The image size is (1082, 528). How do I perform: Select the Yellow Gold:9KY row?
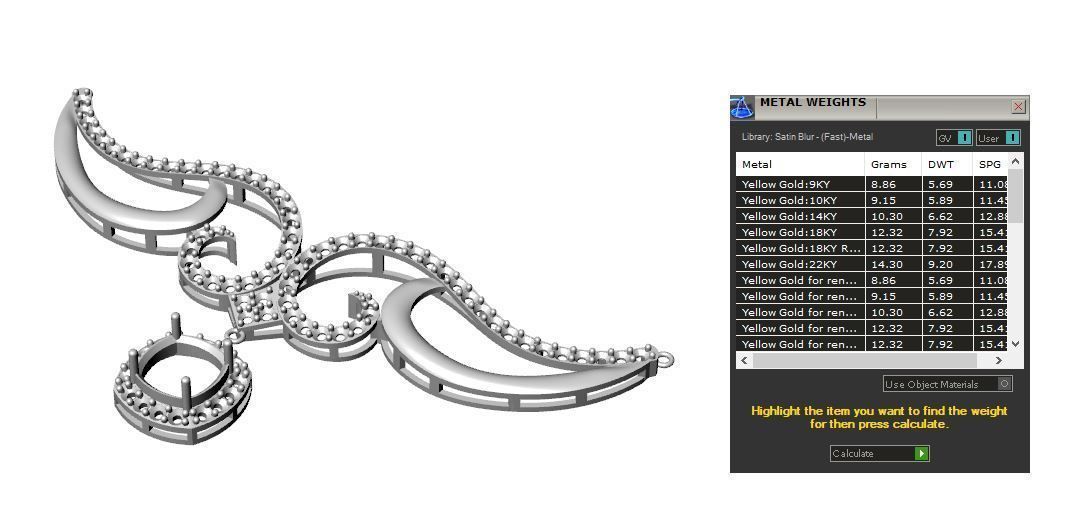872,184
